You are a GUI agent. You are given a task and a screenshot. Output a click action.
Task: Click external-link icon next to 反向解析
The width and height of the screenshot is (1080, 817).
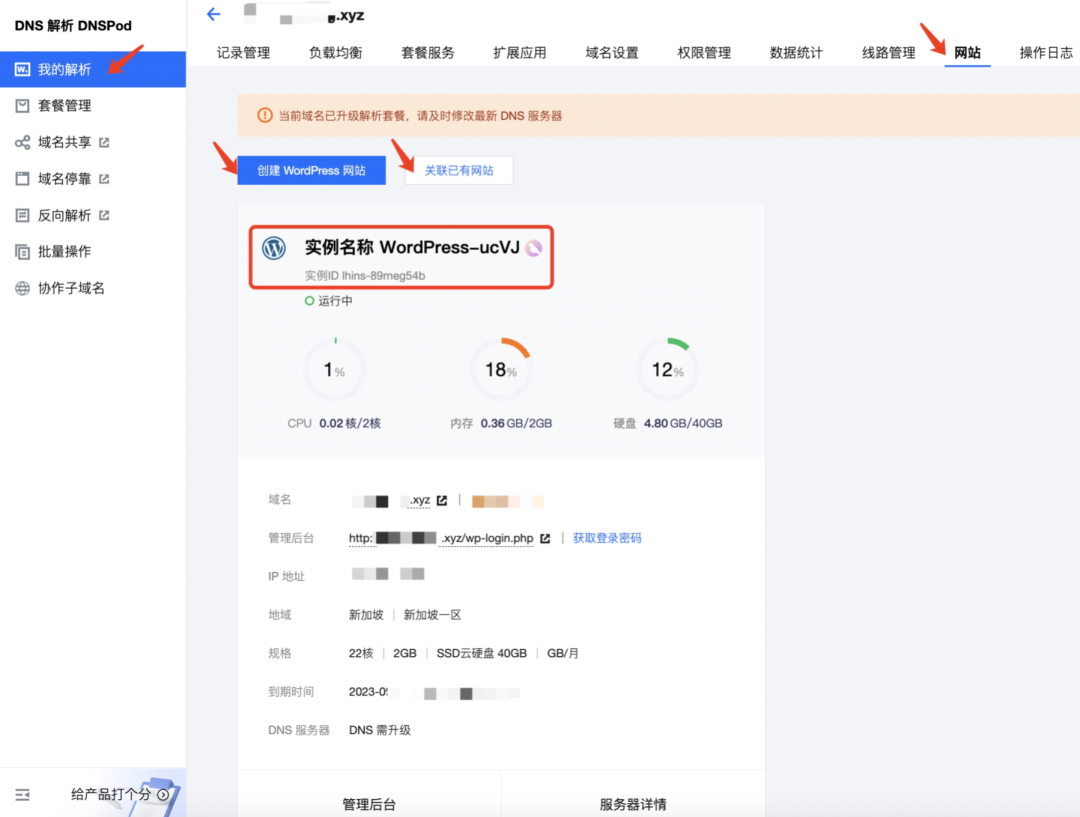point(104,215)
